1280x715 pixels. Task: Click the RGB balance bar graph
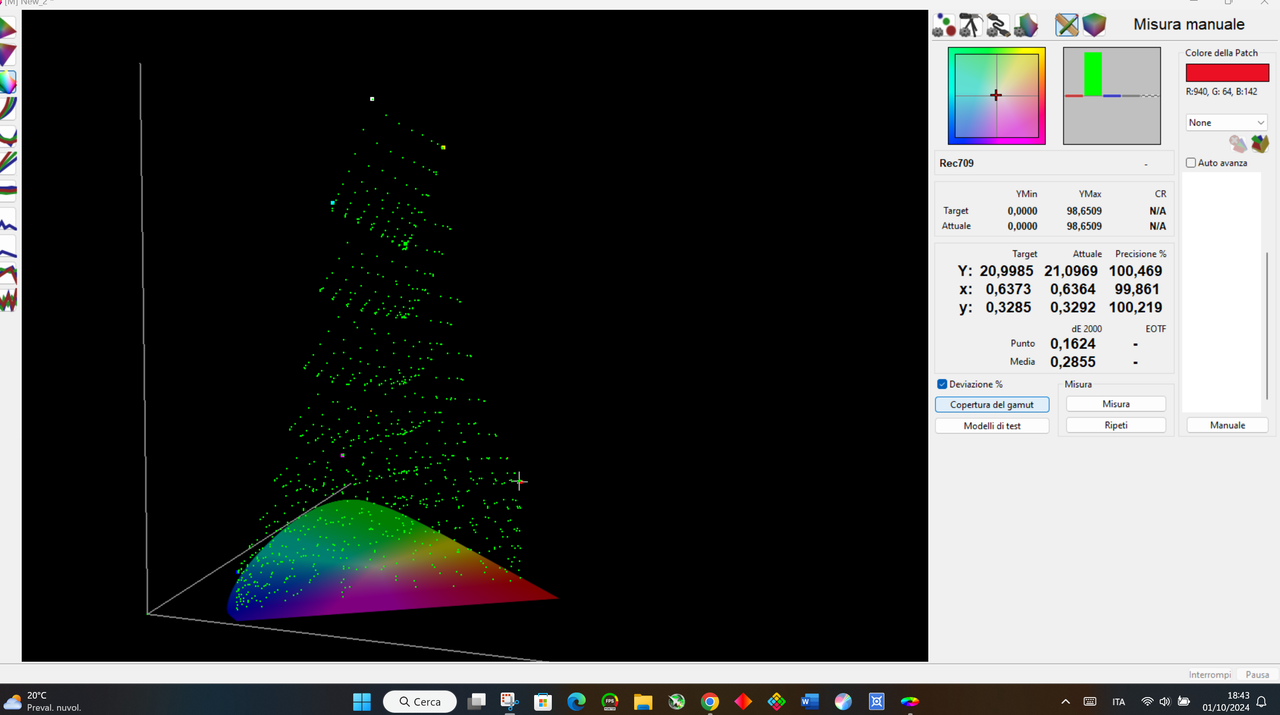(x=1112, y=96)
